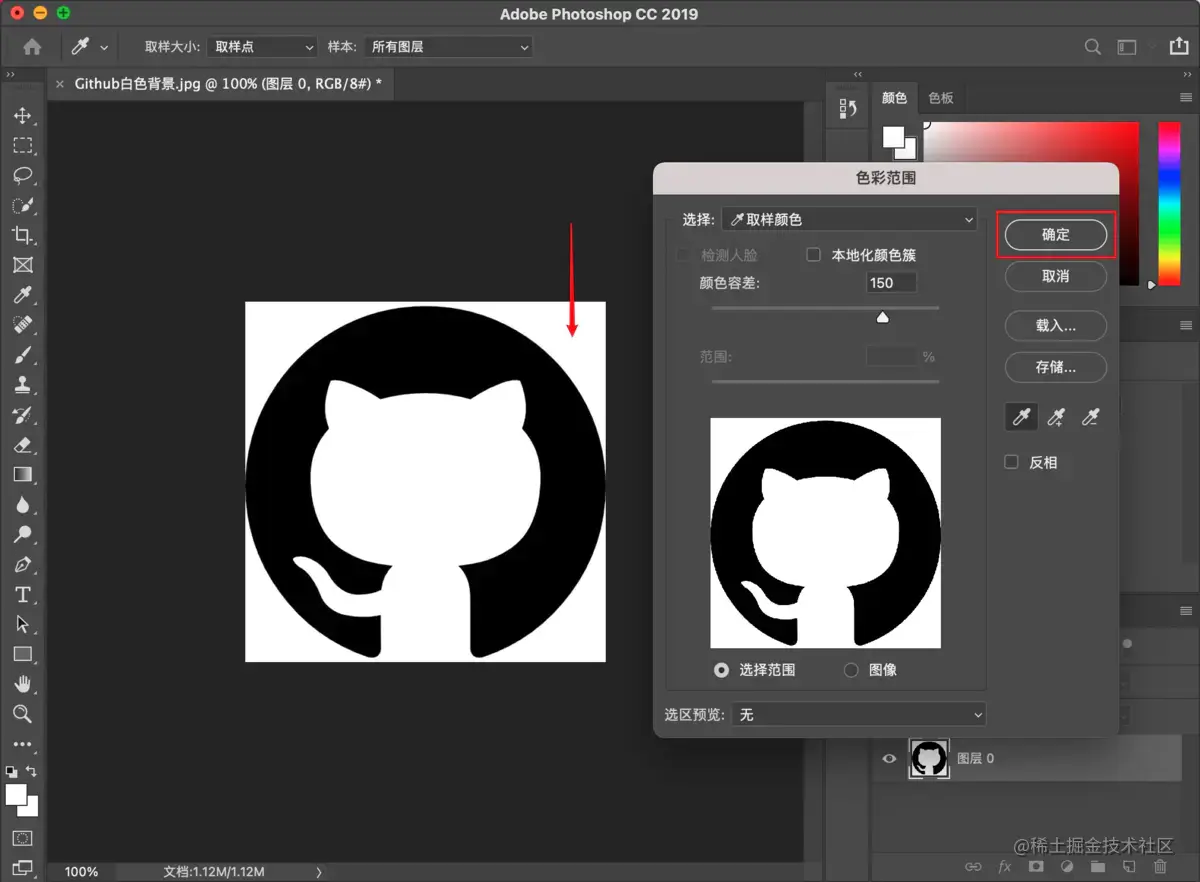Select the Dodge tool
The height and width of the screenshot is (882, 1200).
(x=22, y=534)
